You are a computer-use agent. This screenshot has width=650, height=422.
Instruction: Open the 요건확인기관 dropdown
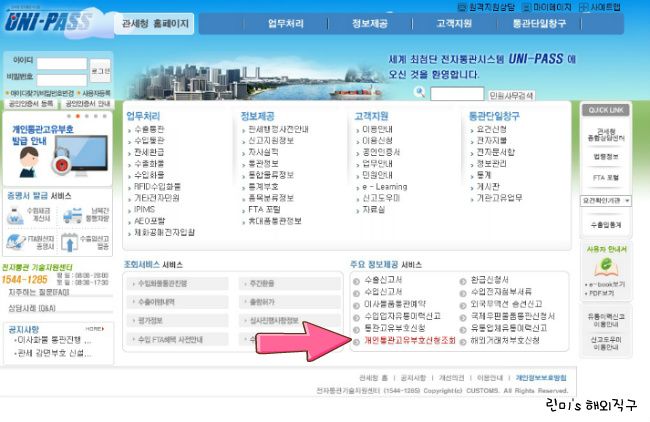pos(606,201)
